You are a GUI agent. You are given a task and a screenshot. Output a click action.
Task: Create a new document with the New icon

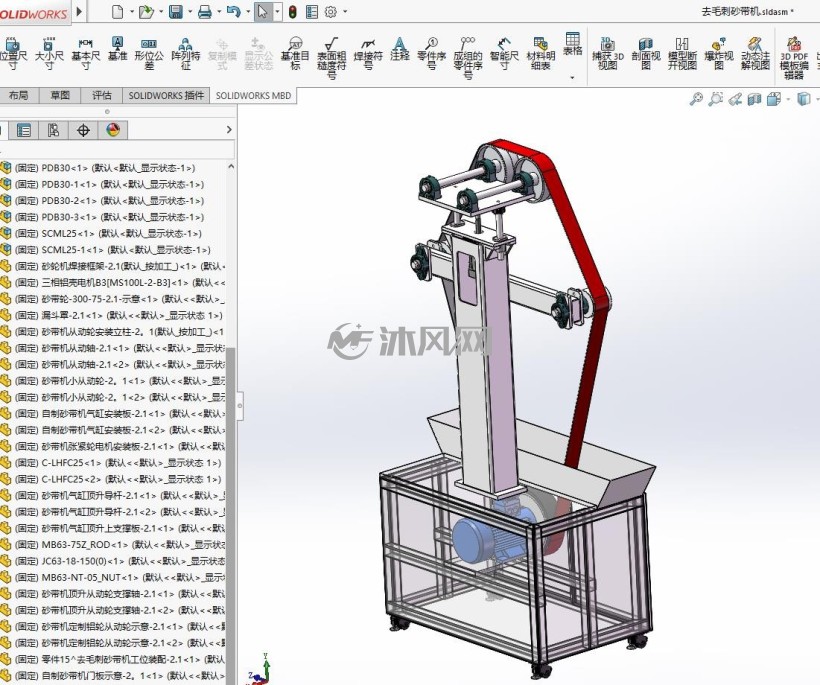[117, 12]
